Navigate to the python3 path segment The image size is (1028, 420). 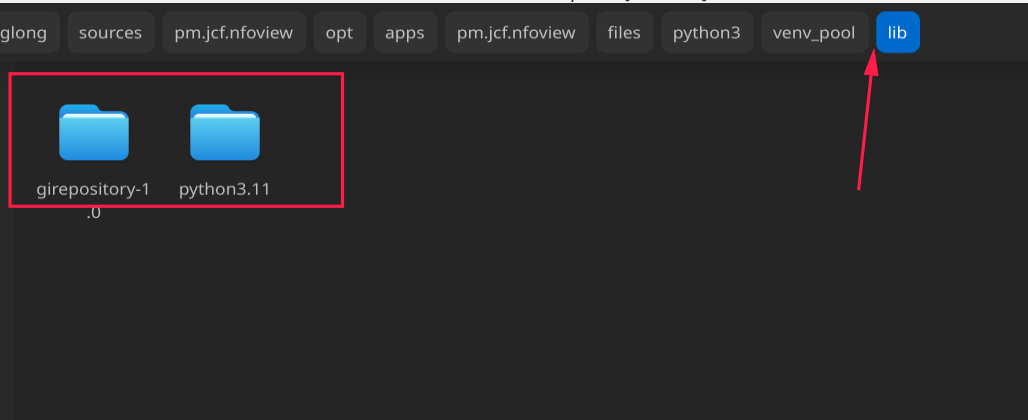pos(707,32)
